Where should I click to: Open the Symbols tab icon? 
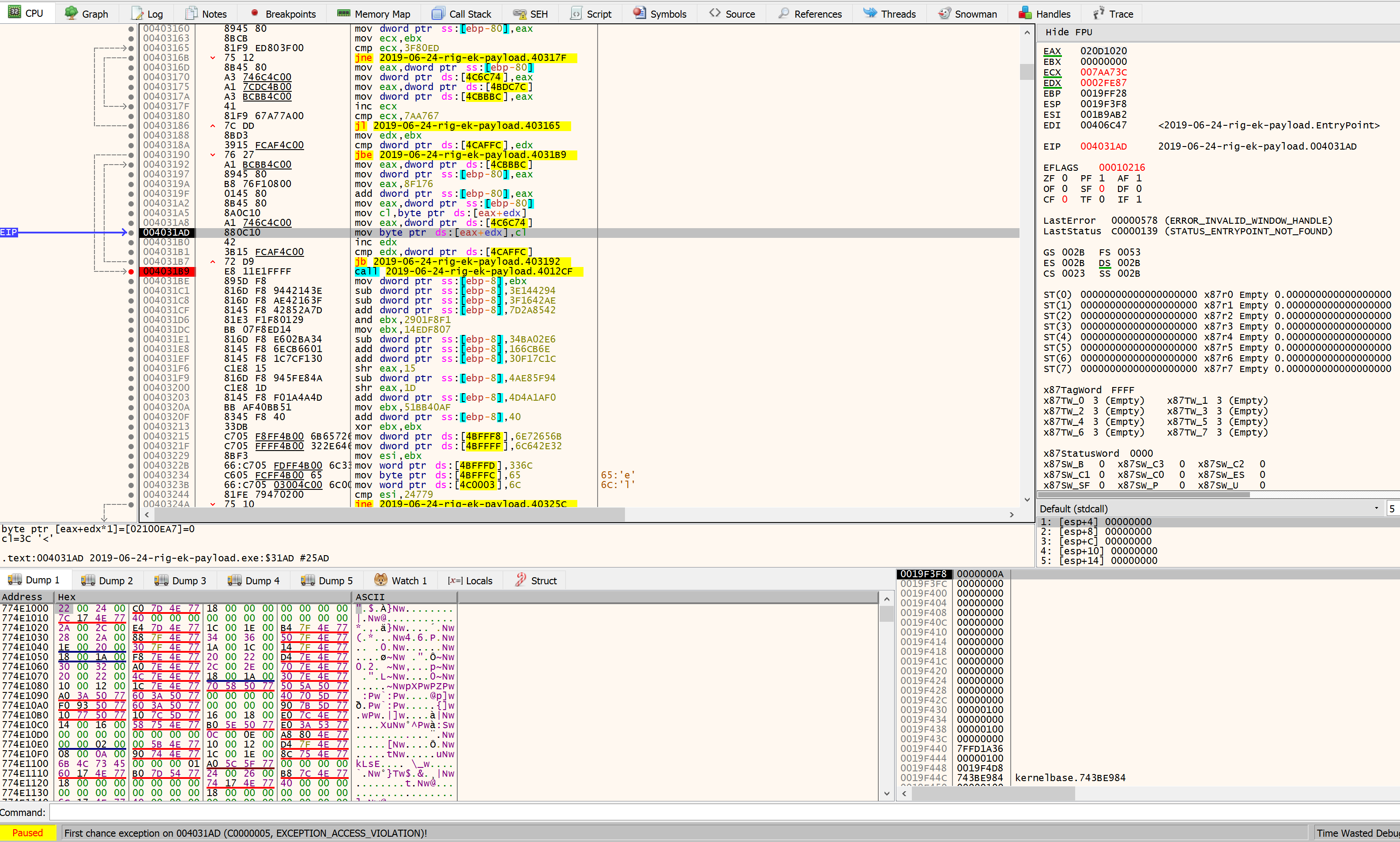coord(640,13)
